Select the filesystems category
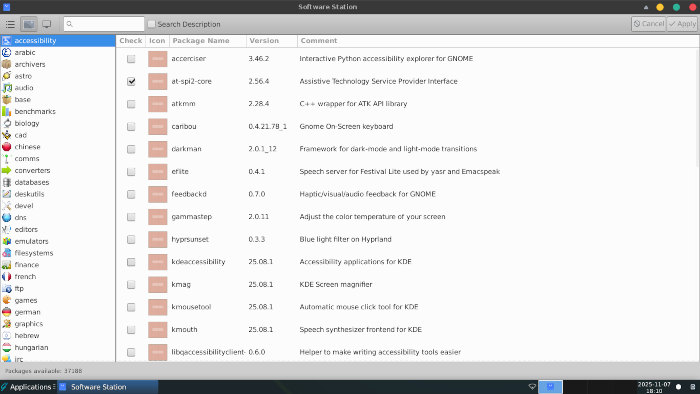 [x=58, y=253]
